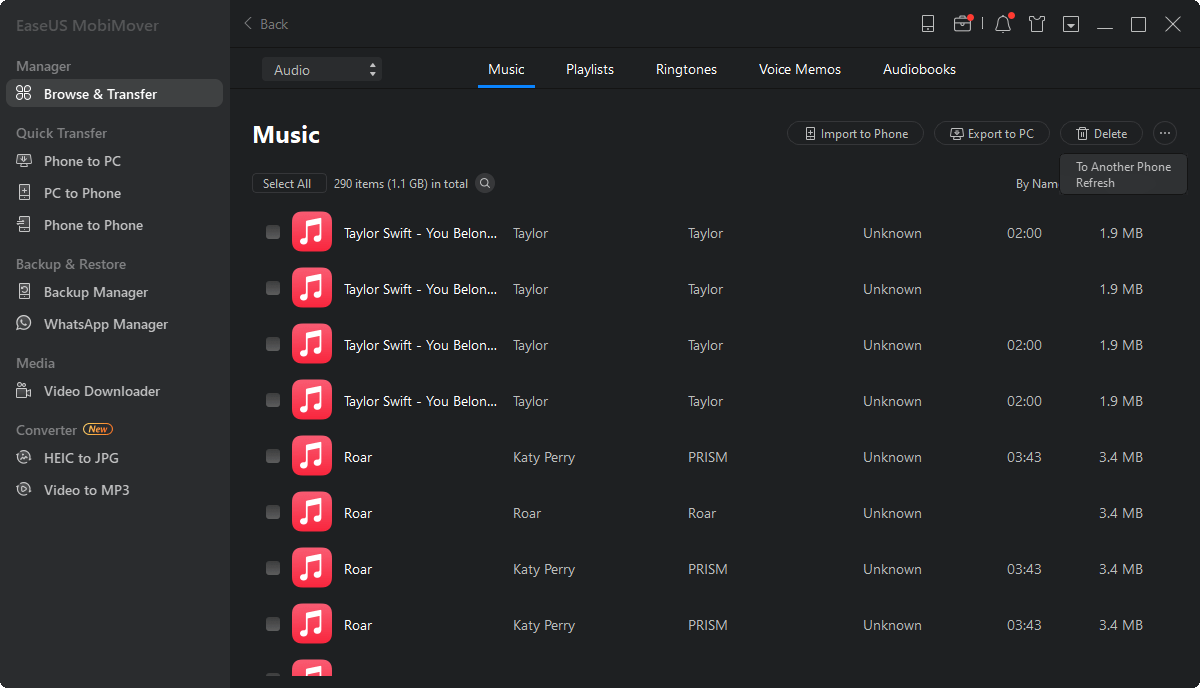Screen dimensions: 1201x688
Task: Open the notifications bell icon
Action: (1003, 24)
